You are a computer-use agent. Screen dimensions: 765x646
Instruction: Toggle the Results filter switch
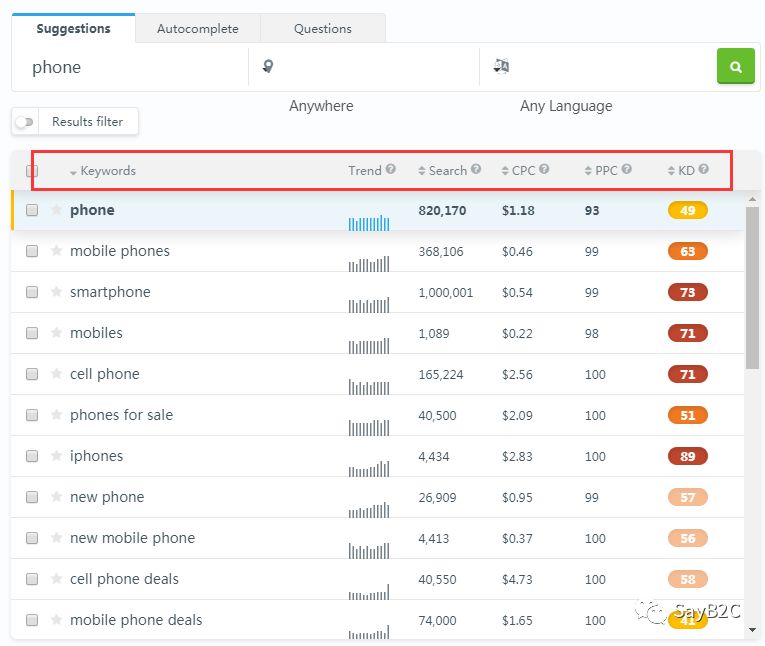click(25, 122)
